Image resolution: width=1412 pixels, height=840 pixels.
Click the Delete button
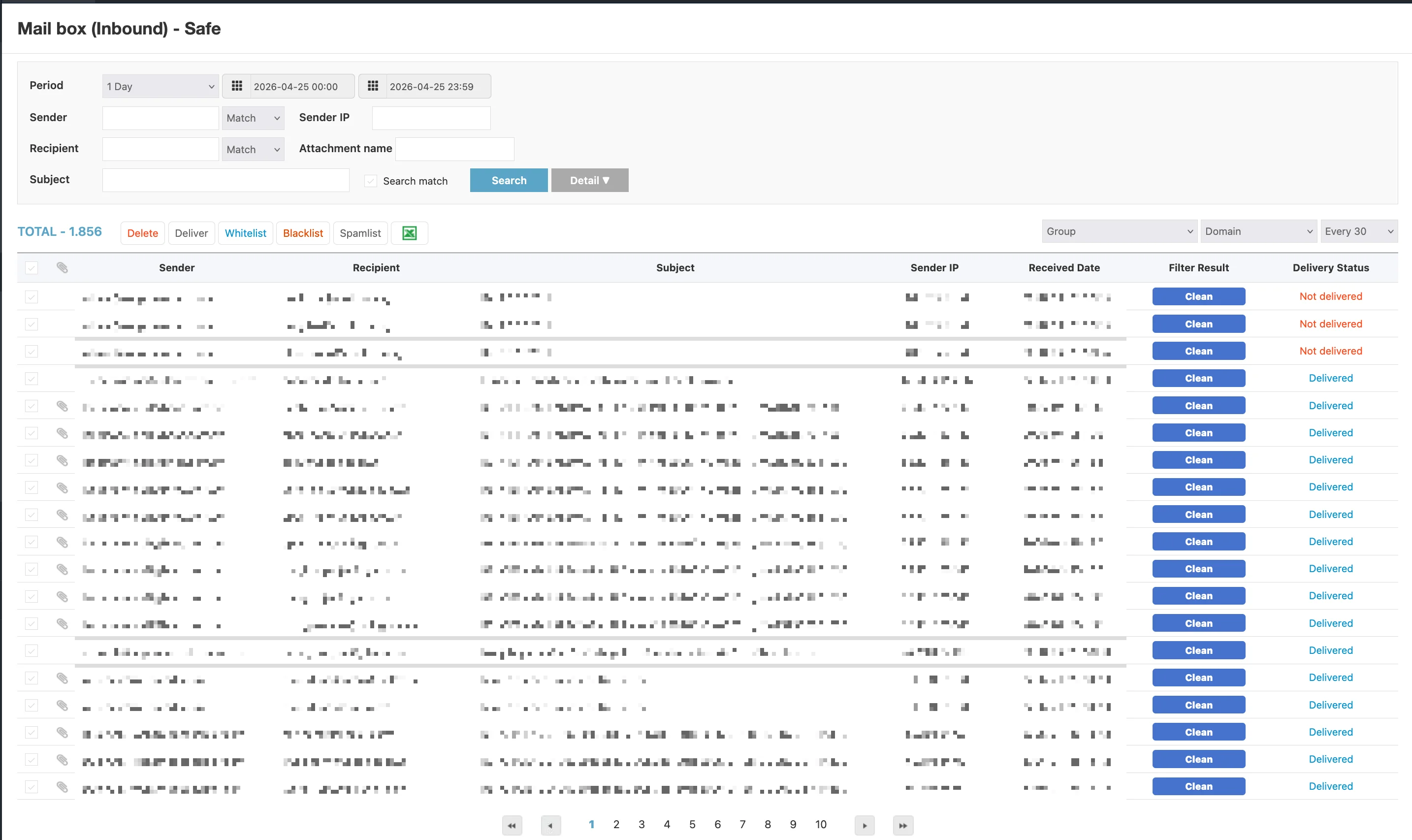click(x=143, y=233)
